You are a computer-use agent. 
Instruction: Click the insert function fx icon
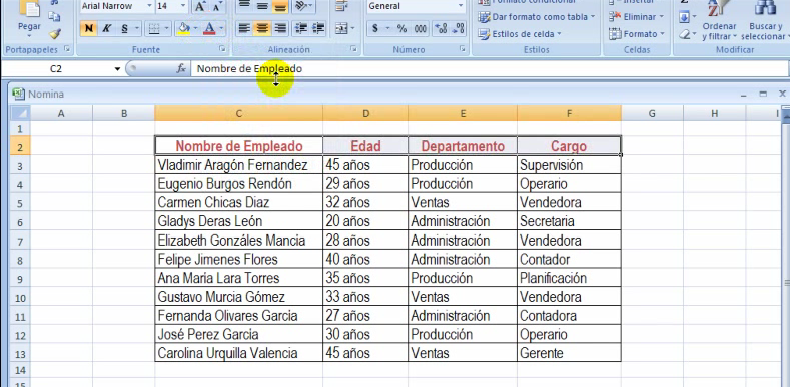pyautogui.click(x=181, y=69)
